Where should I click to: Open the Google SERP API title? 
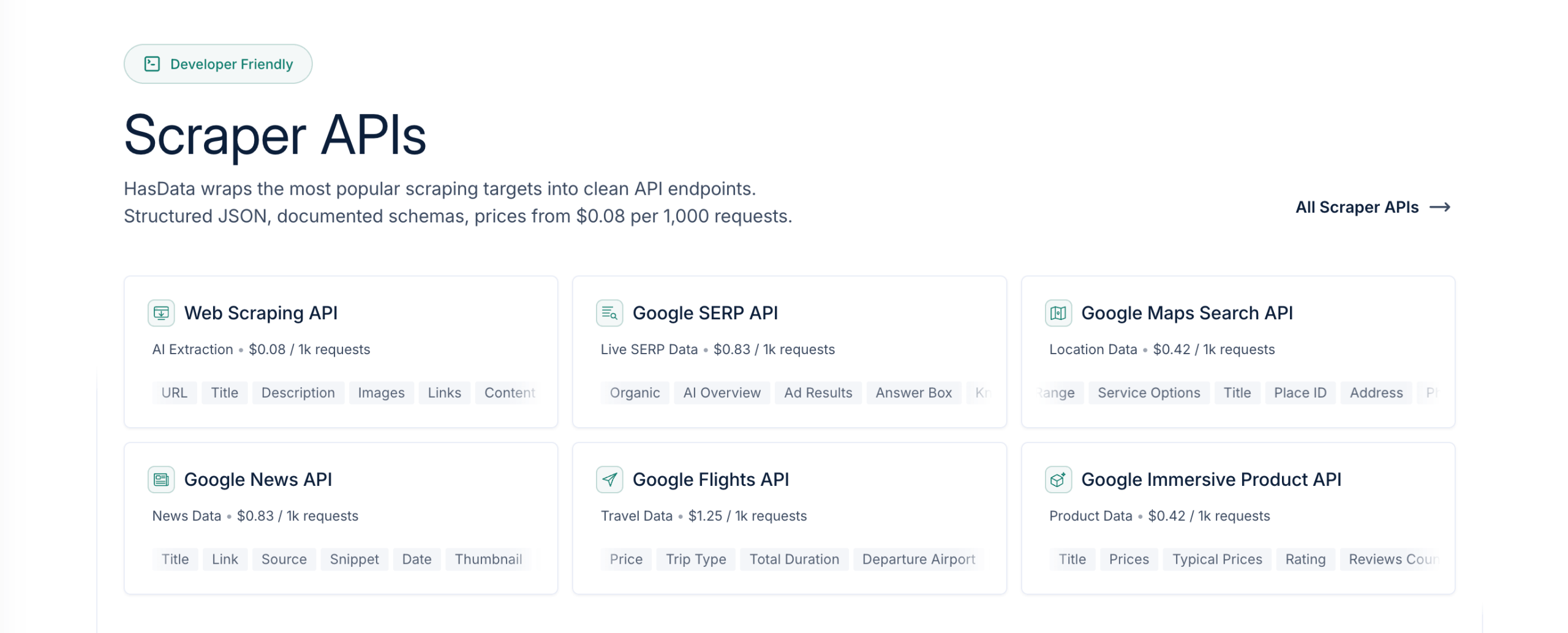point(705,313)
